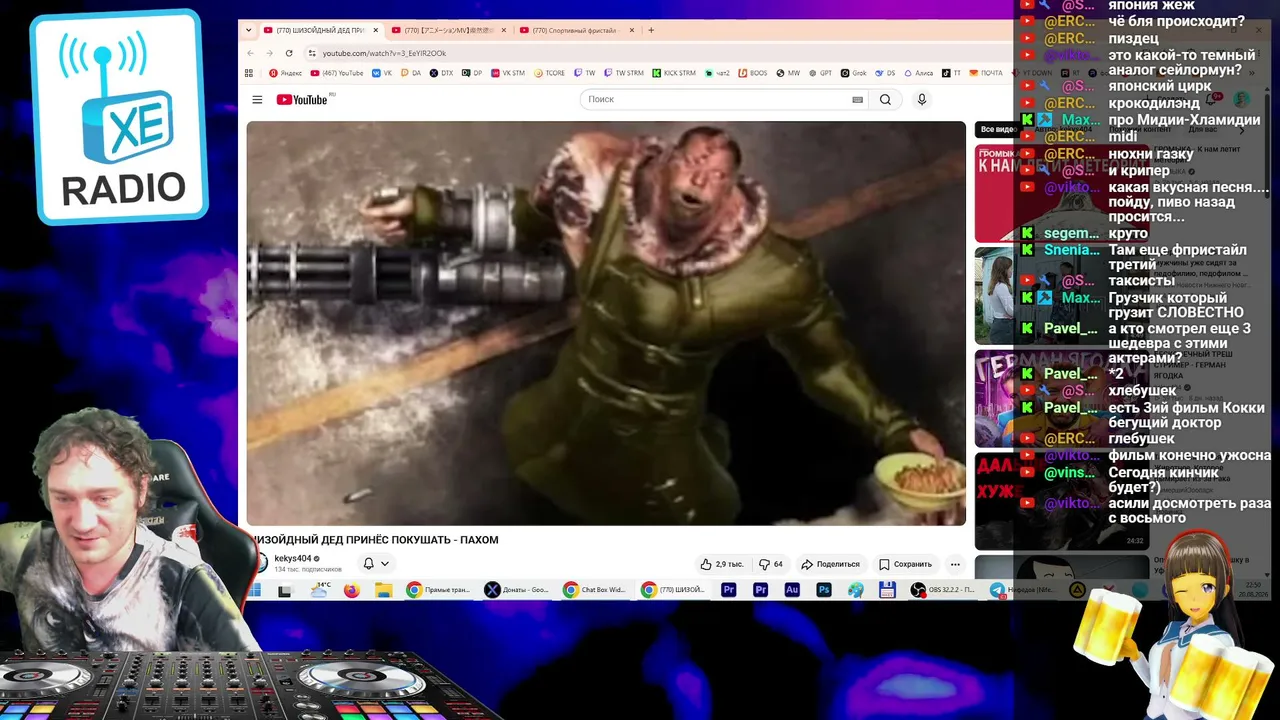Open Adobe Audition from the taskbar

(792, 590)
